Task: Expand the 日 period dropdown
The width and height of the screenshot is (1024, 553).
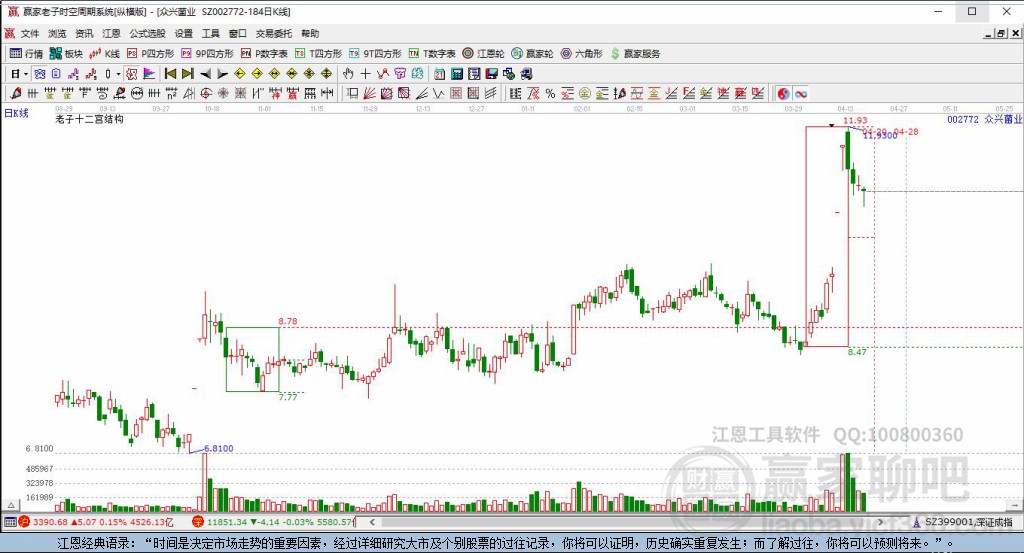Action: [25, 74]
